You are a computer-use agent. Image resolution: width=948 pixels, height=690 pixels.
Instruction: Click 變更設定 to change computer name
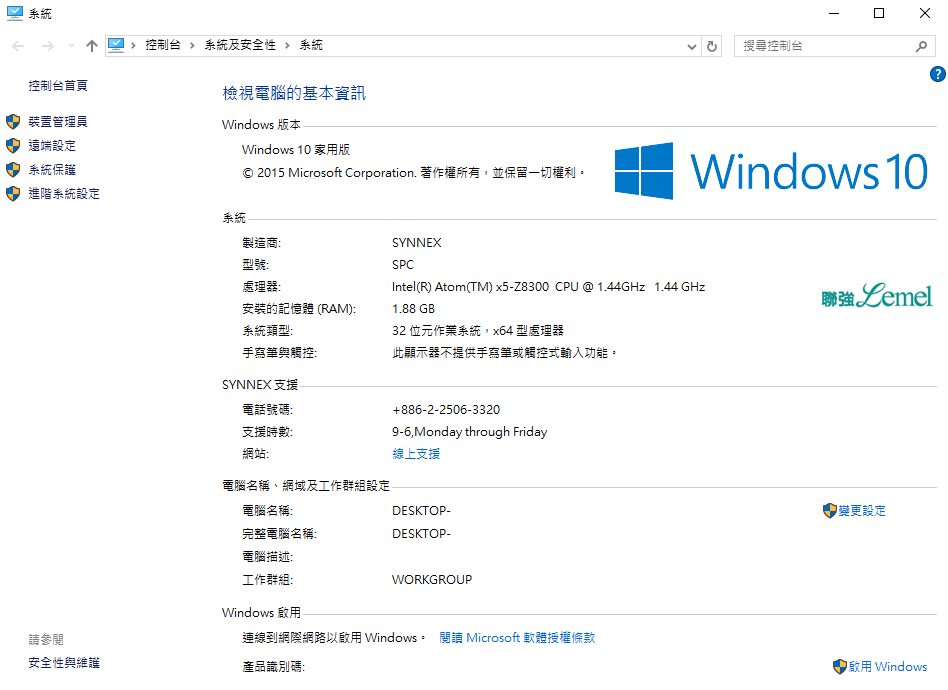(862, 511)
